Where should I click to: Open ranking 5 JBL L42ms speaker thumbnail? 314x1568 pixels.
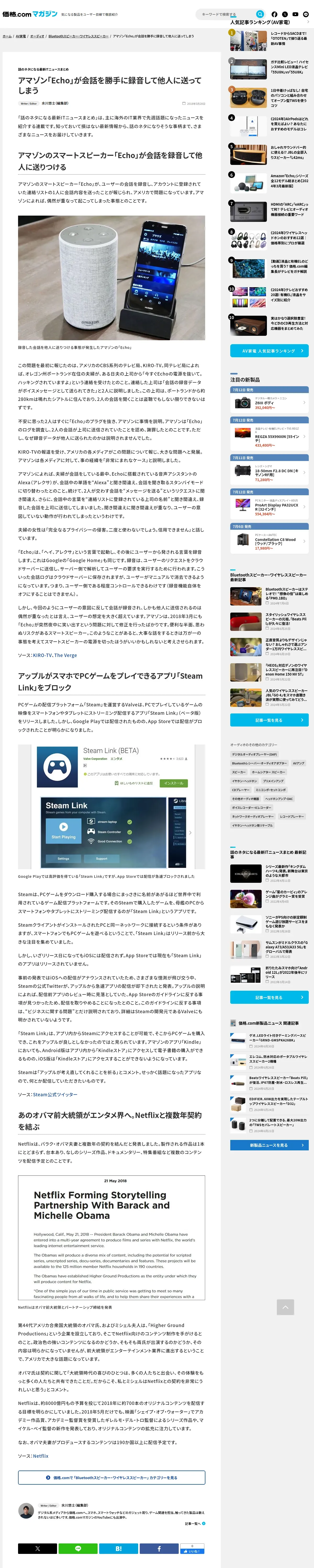click(249, 155)
